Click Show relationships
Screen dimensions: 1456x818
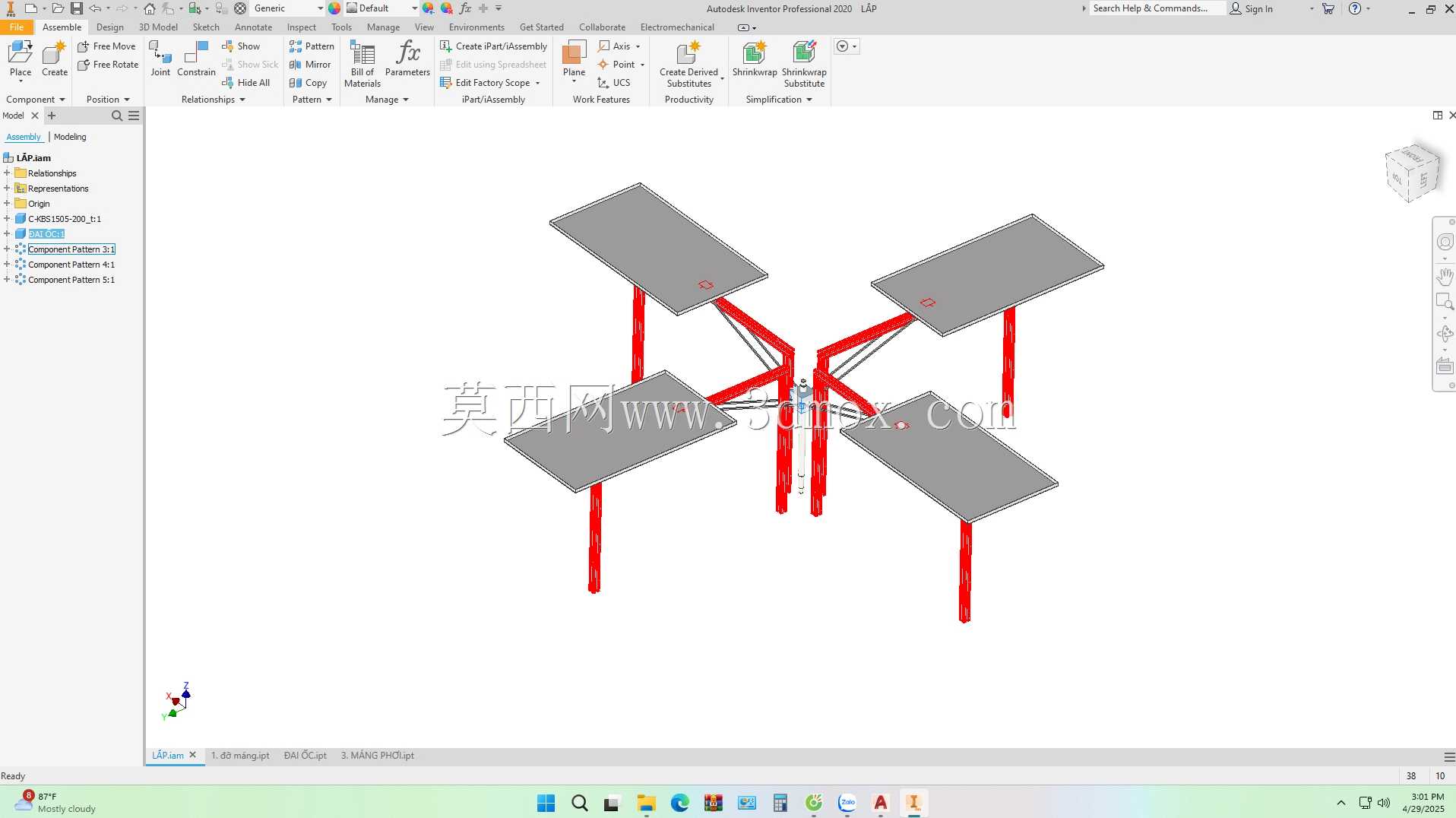pyautogui.click(x=241, y=46)
